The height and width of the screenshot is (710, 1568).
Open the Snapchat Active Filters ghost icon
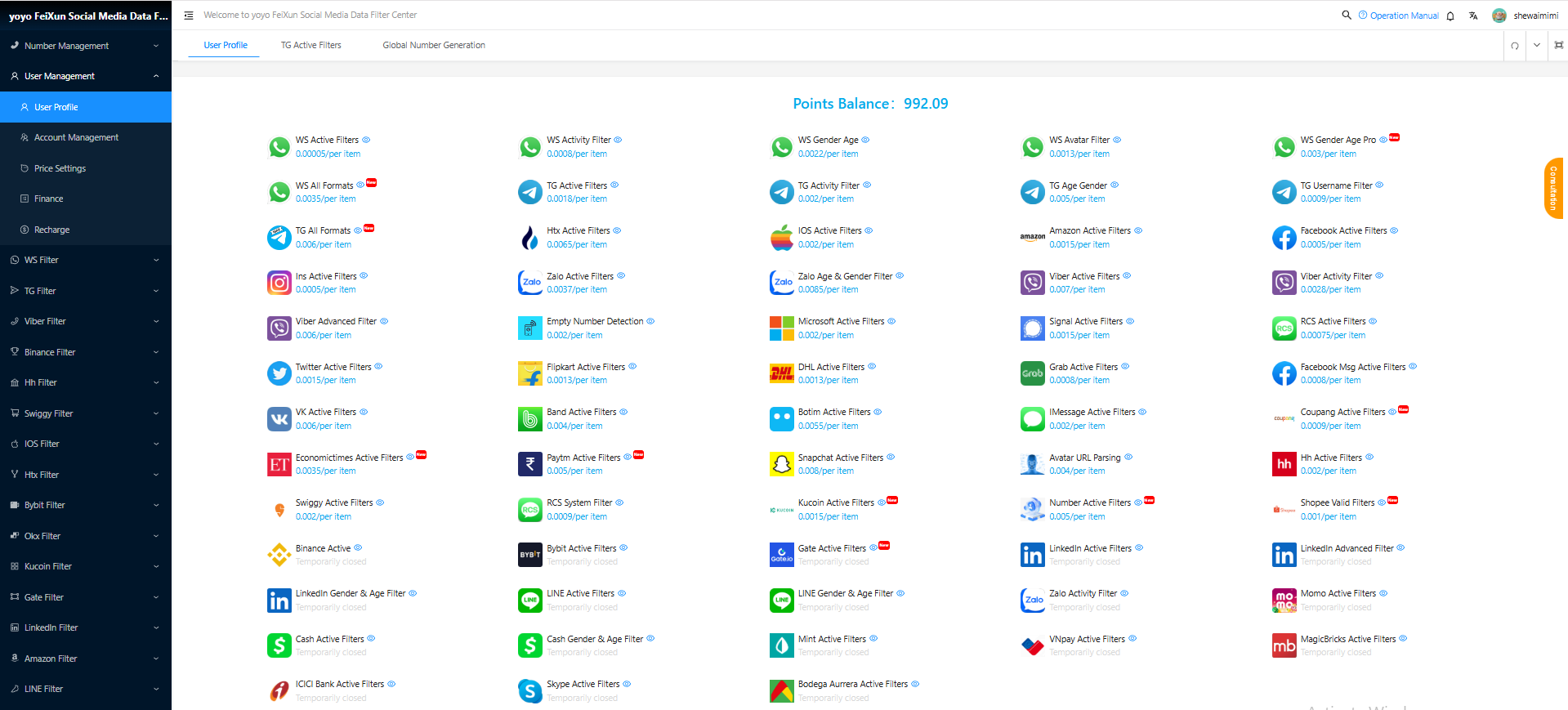[x=782, y=464]
